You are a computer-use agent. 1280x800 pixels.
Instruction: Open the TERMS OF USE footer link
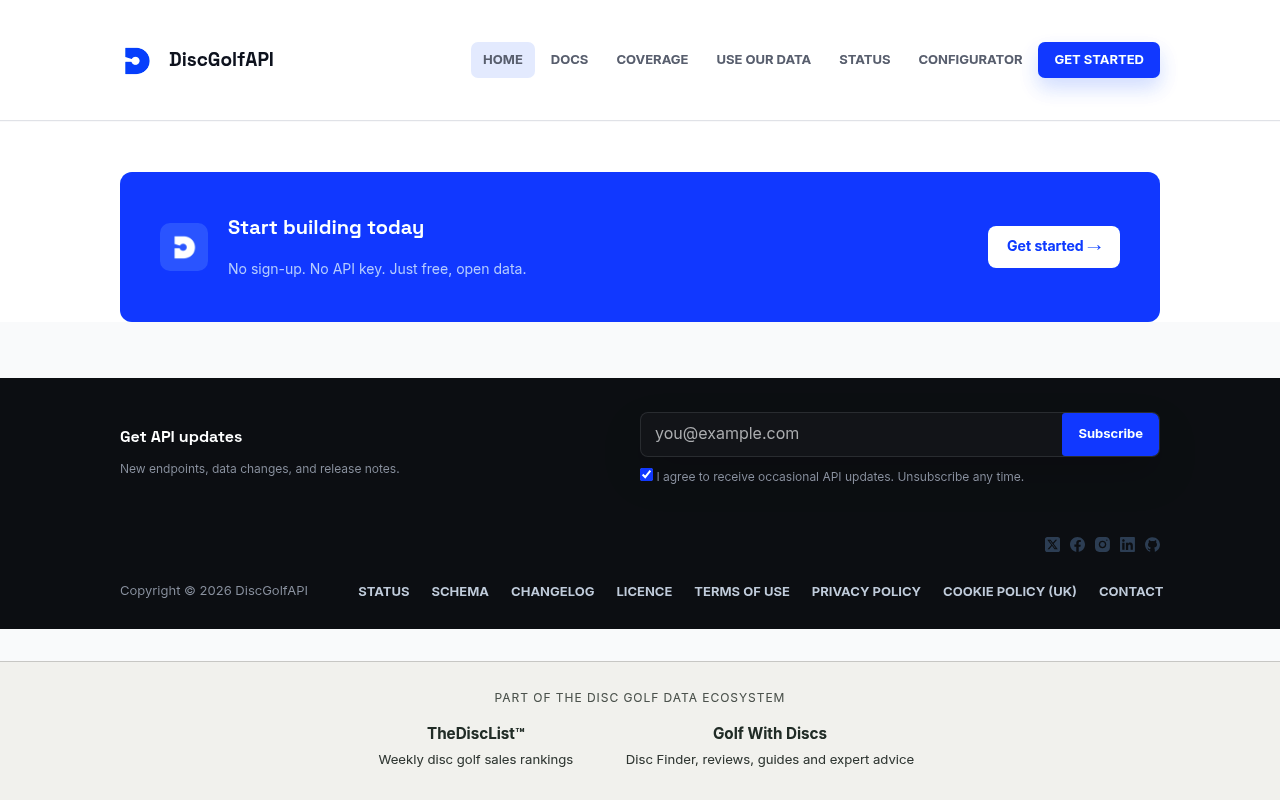(x=742, y=592)
